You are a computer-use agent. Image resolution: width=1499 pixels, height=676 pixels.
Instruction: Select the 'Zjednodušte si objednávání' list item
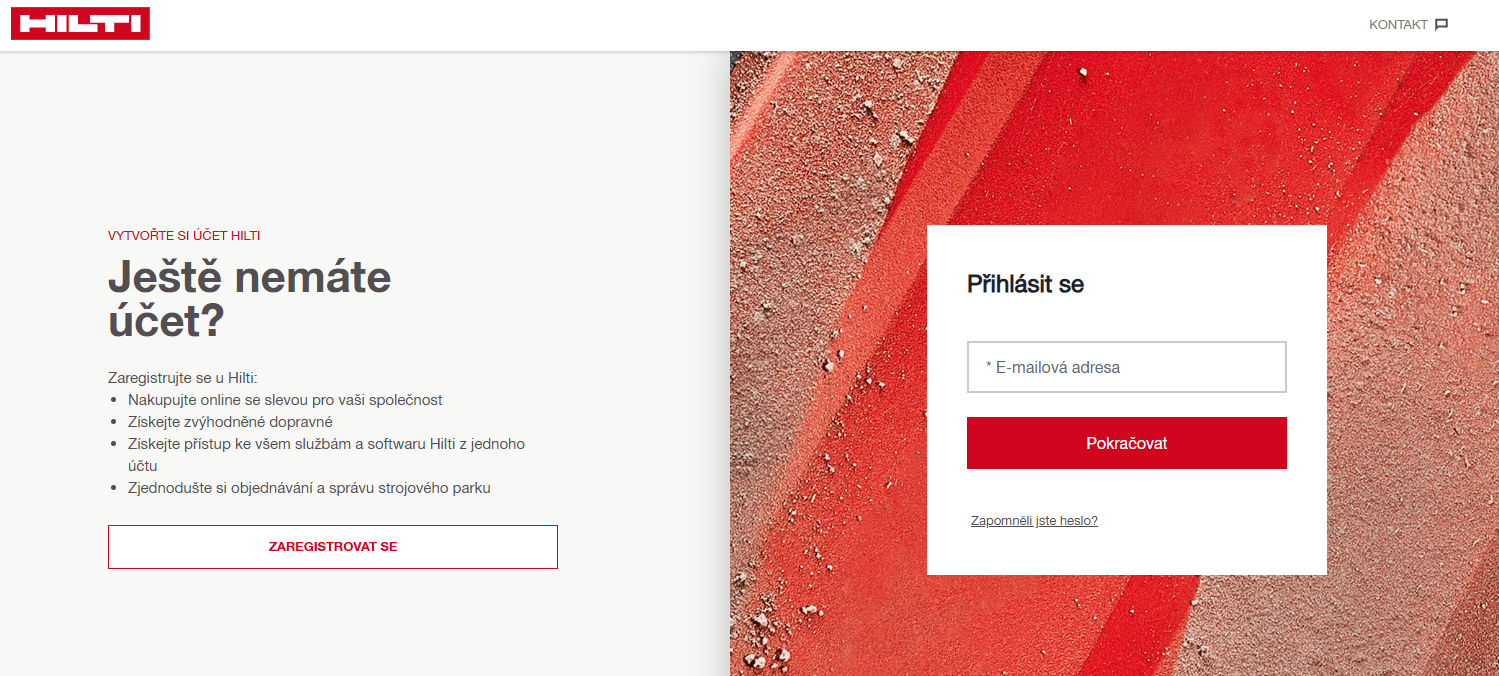(309, 488)
